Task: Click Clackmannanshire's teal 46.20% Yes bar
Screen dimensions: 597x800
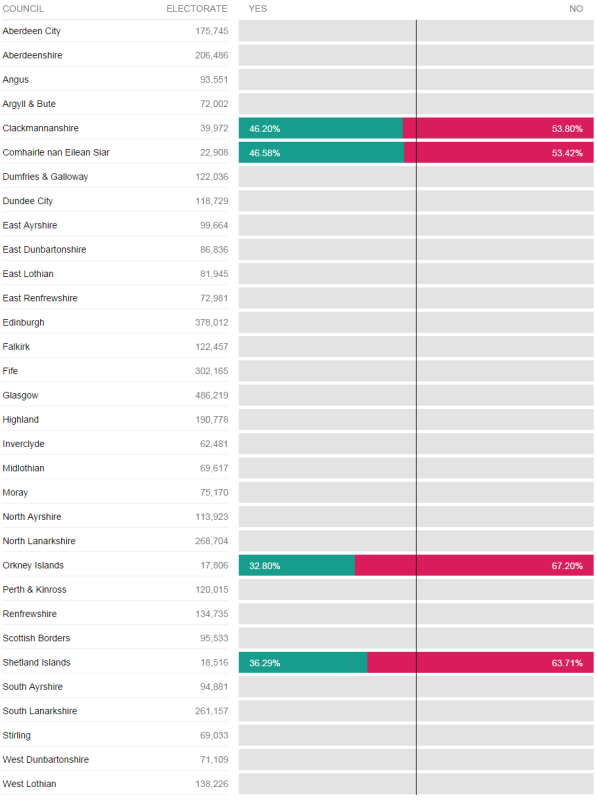Action: (x=320, y=128)
